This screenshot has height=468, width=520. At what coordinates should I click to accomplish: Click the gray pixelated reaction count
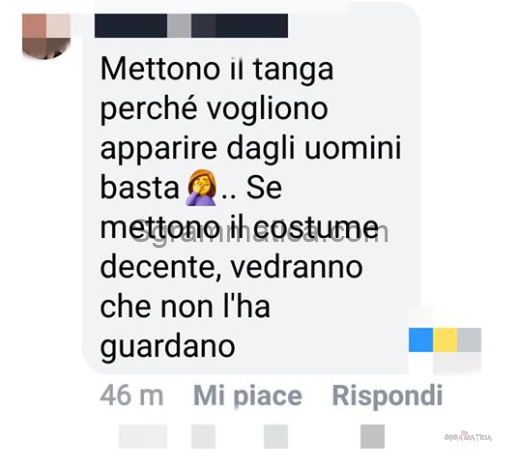pos(469,340)
